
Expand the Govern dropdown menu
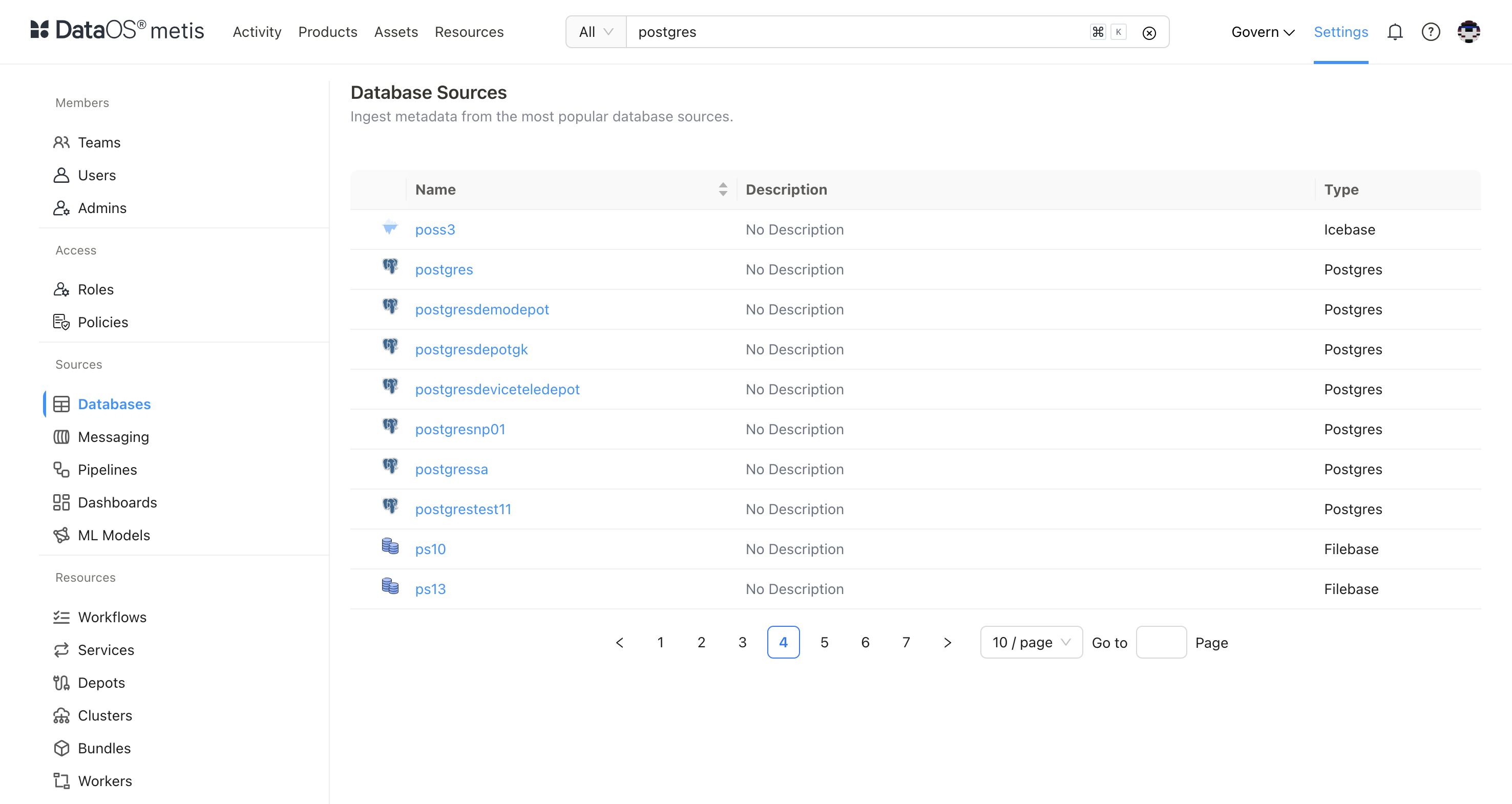1263,32
